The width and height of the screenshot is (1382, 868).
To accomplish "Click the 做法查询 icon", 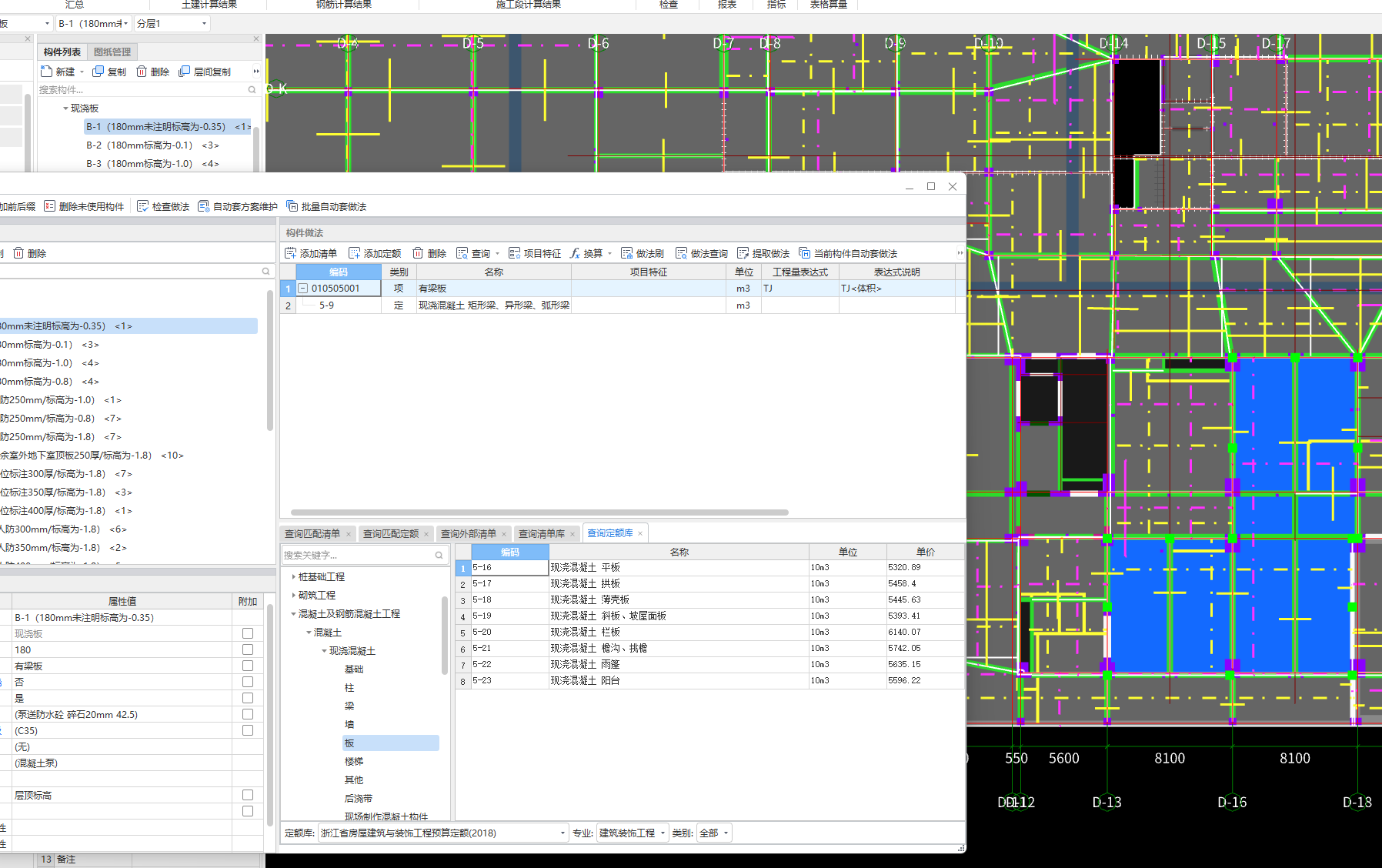I will [x=681, y=253].
